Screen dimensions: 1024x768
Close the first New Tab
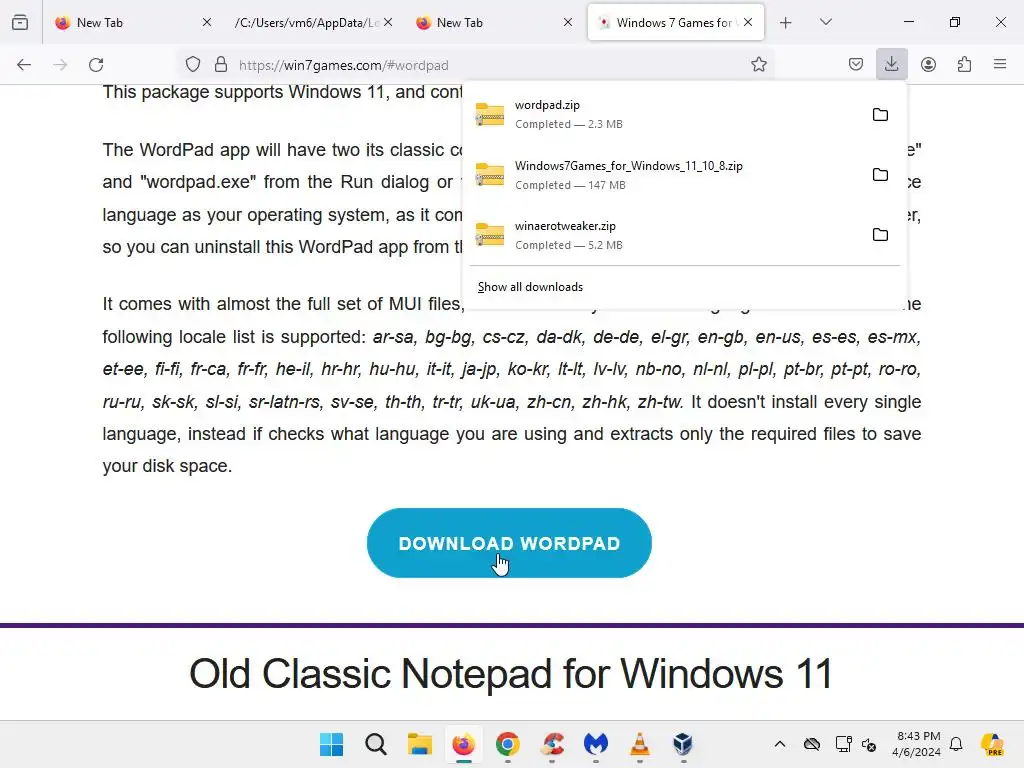207,22
